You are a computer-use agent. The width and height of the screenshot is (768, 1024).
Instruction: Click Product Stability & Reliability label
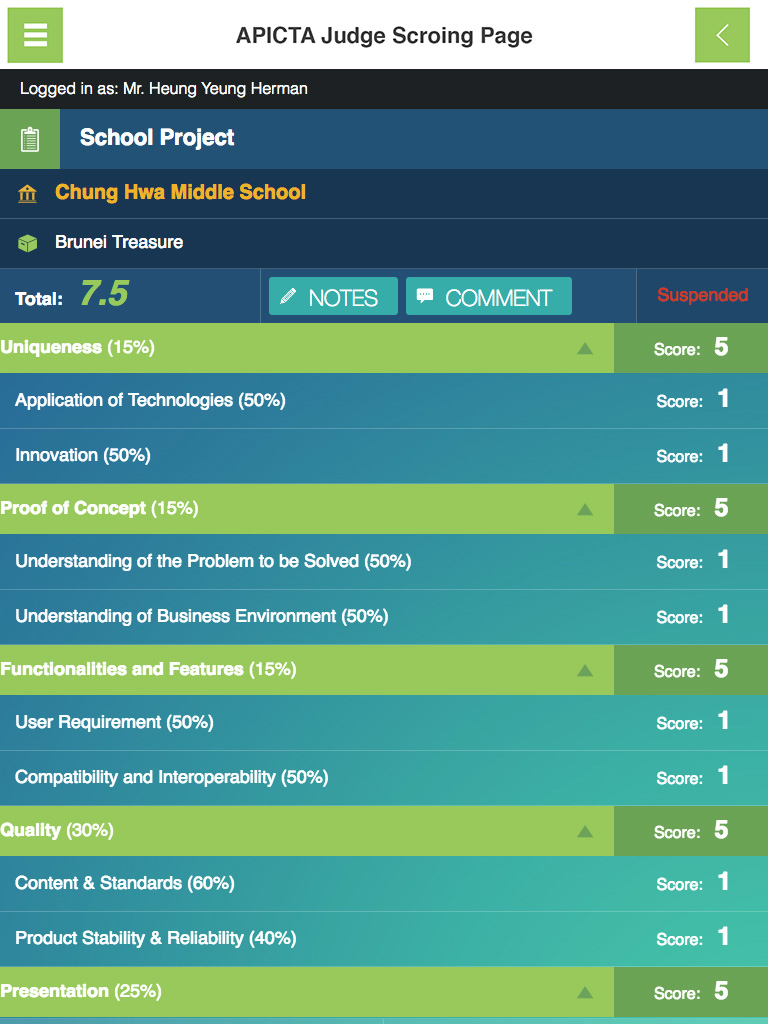coord(155,938)
